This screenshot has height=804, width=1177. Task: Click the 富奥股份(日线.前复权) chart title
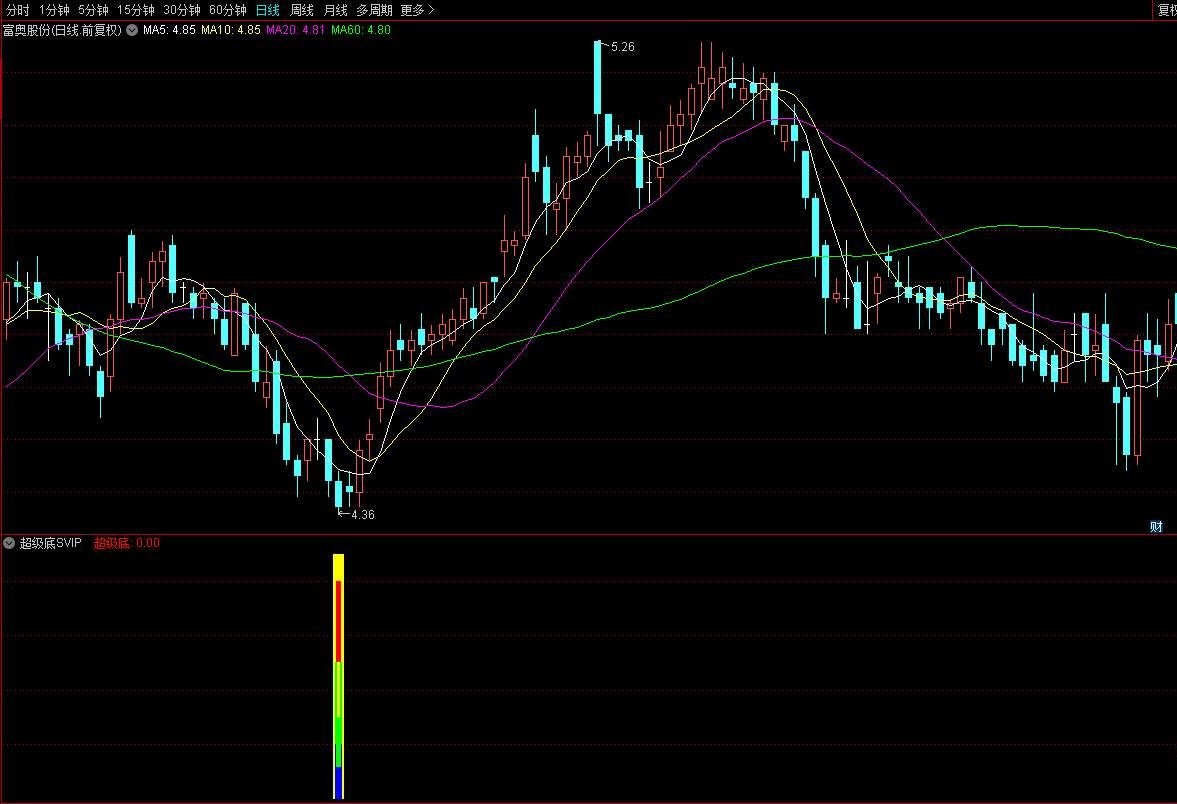pyautogui.click(x=62, y=30)
